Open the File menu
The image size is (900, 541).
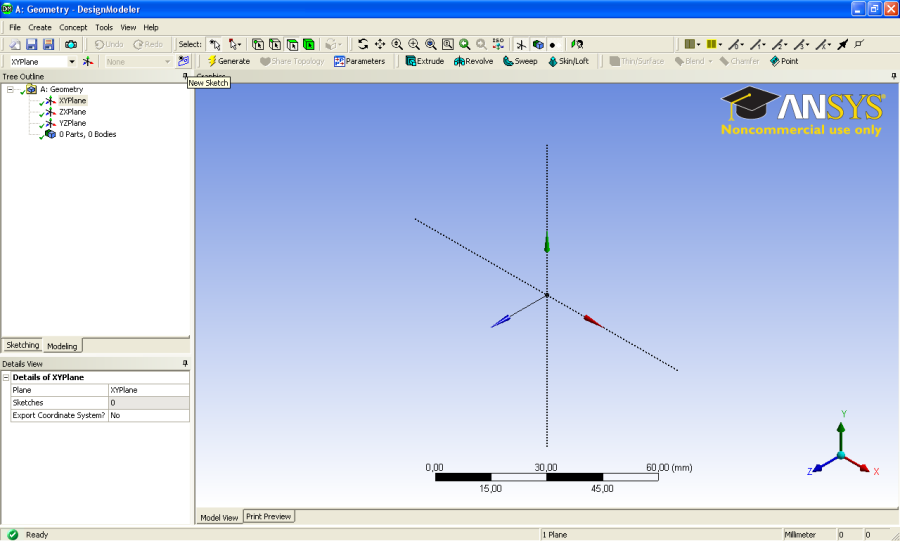[x=15, y=27]
